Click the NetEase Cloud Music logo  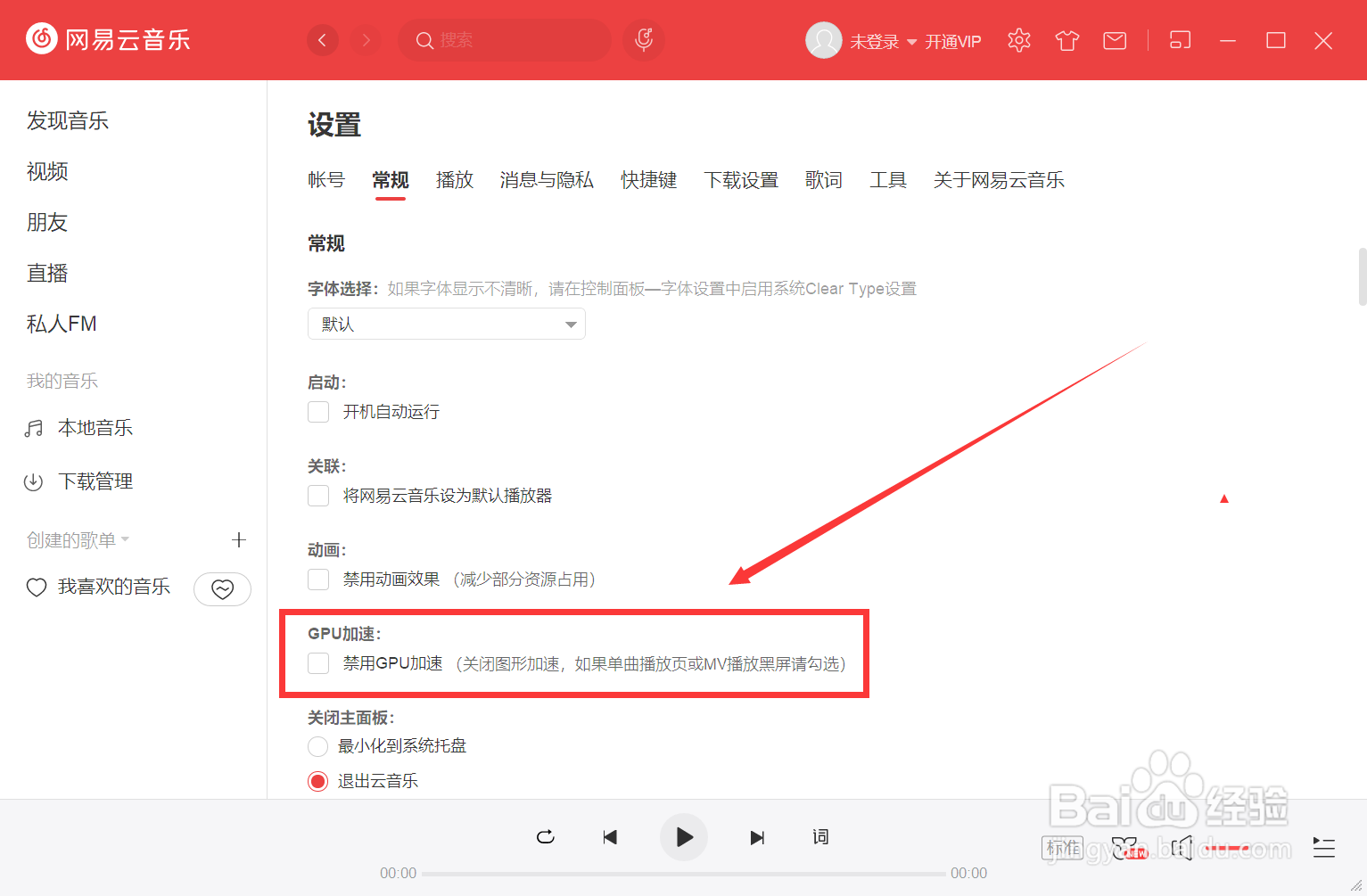click(108, 39)
